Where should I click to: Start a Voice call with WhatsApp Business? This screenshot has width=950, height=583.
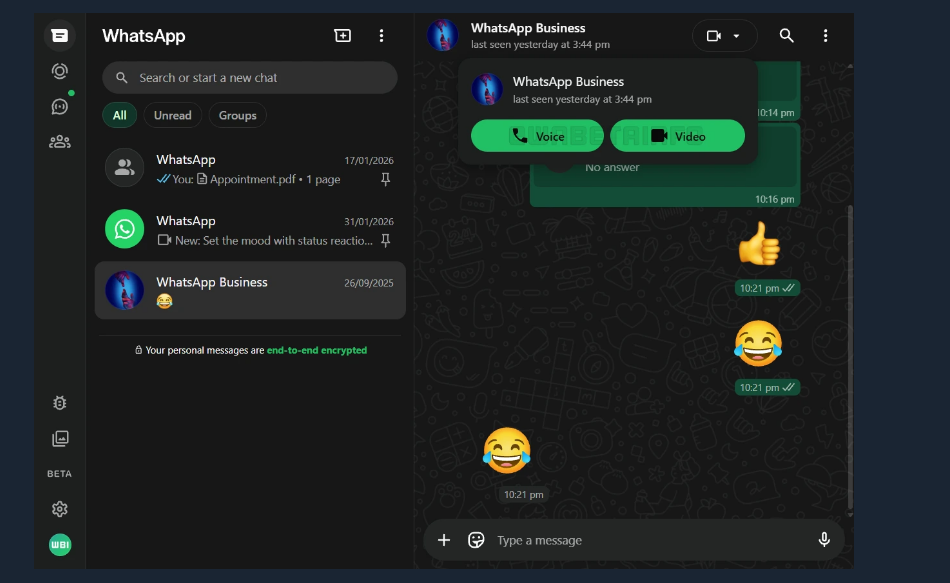pos(537,135)
